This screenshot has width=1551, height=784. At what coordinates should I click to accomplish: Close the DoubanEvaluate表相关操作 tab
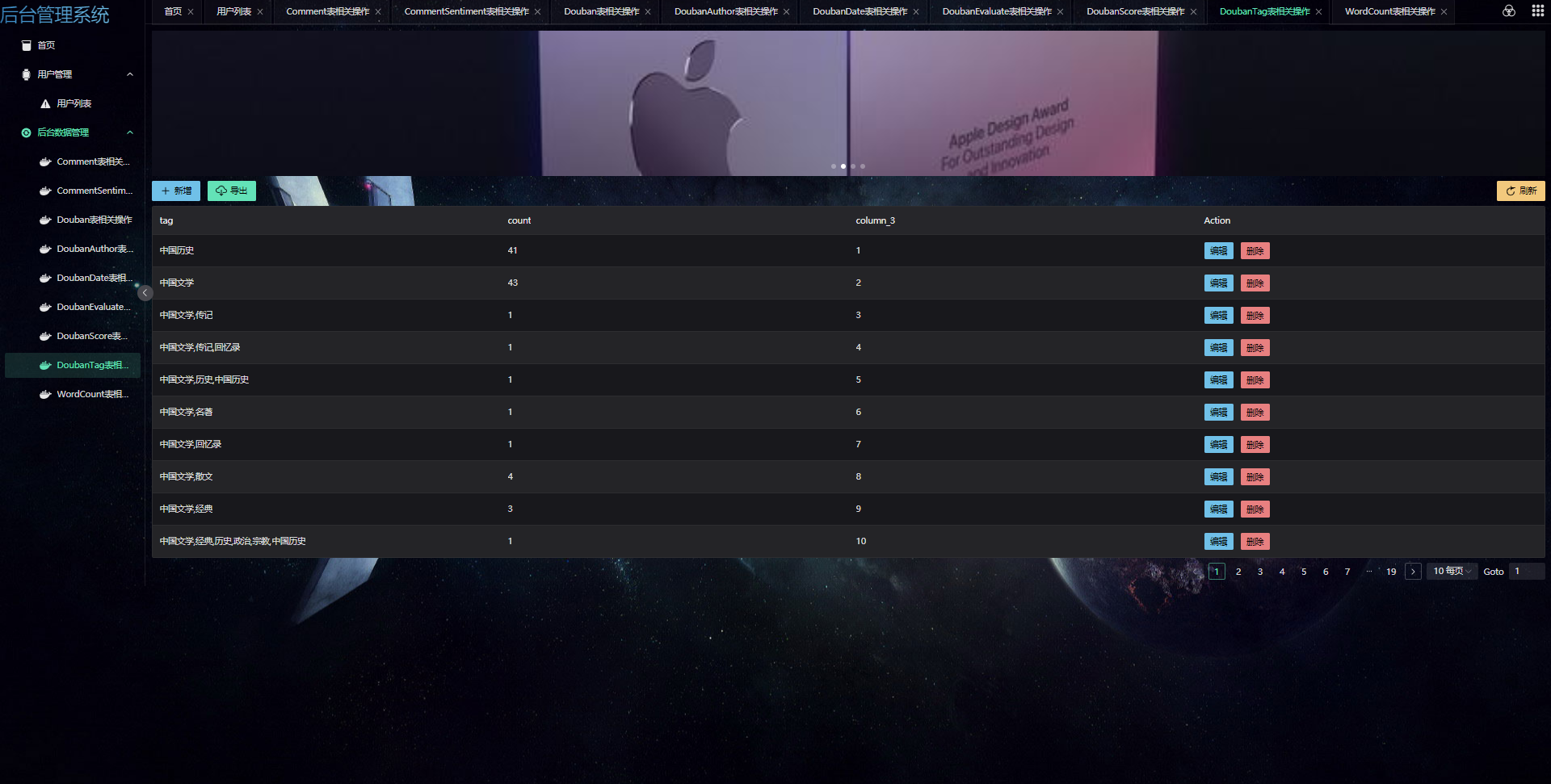(1060, 12)
